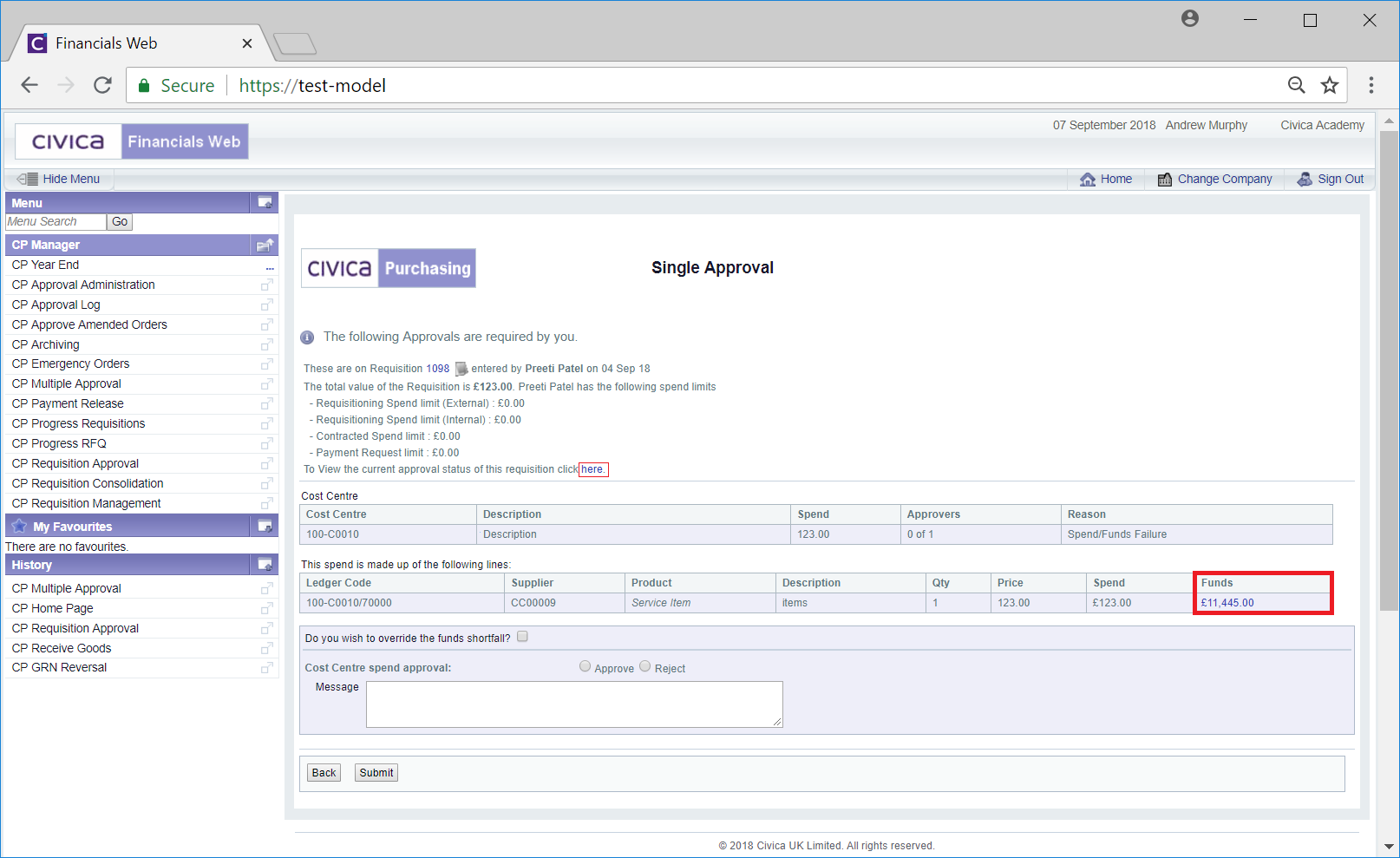Viewport: 1400px width, 858px height.
Task: Click the Sign Out user icon
Action: [x=1305, y=180]
